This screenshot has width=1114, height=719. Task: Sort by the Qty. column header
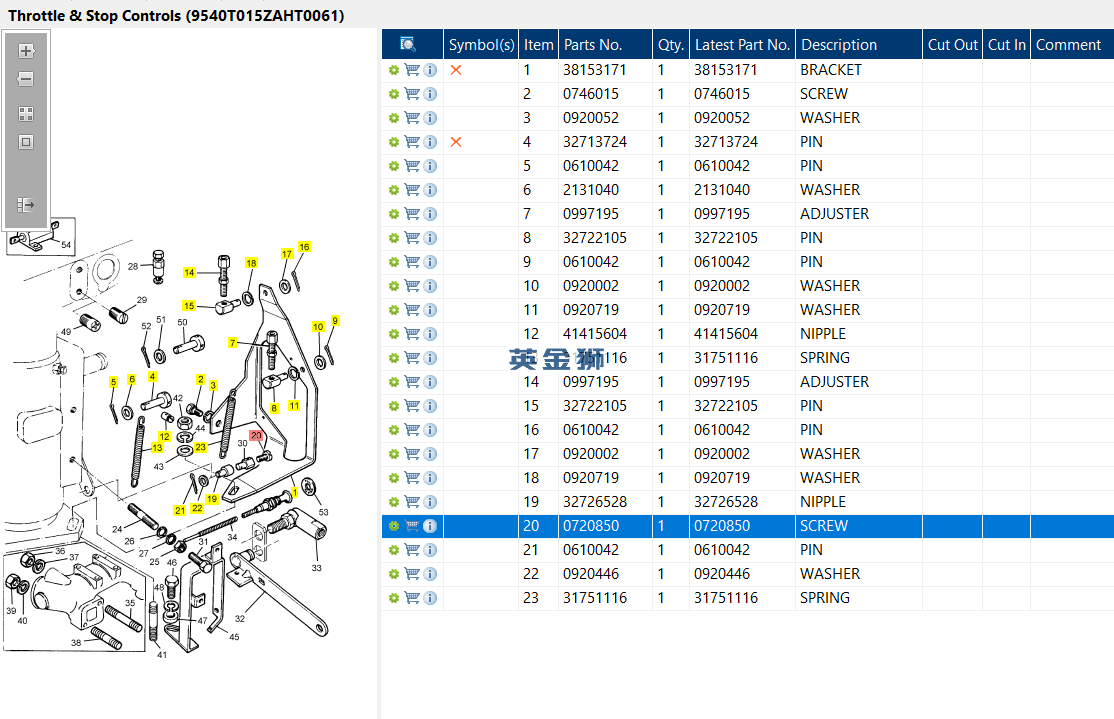coord(671,45)
